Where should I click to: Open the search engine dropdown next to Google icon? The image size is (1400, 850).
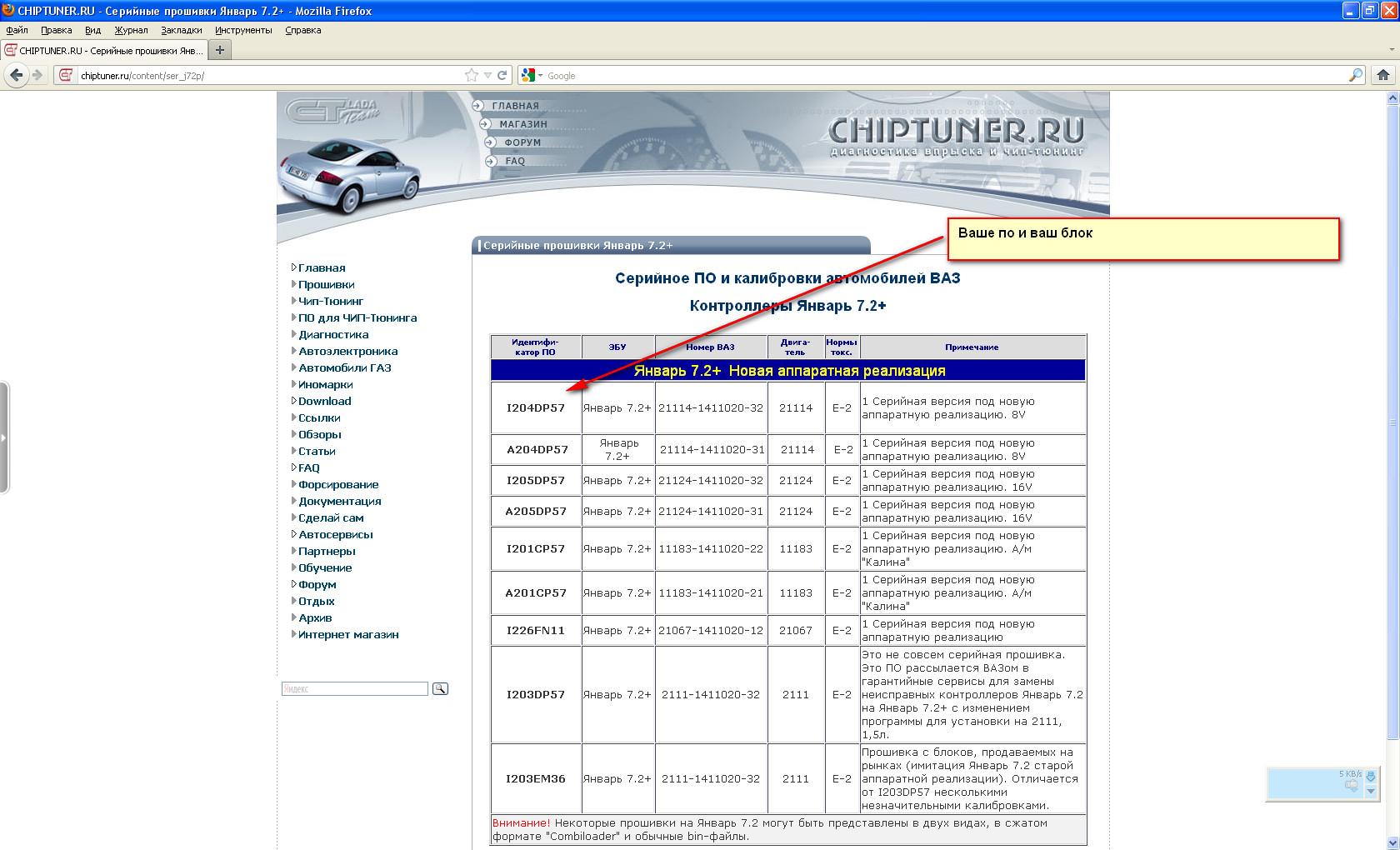[x=540, y=76]
